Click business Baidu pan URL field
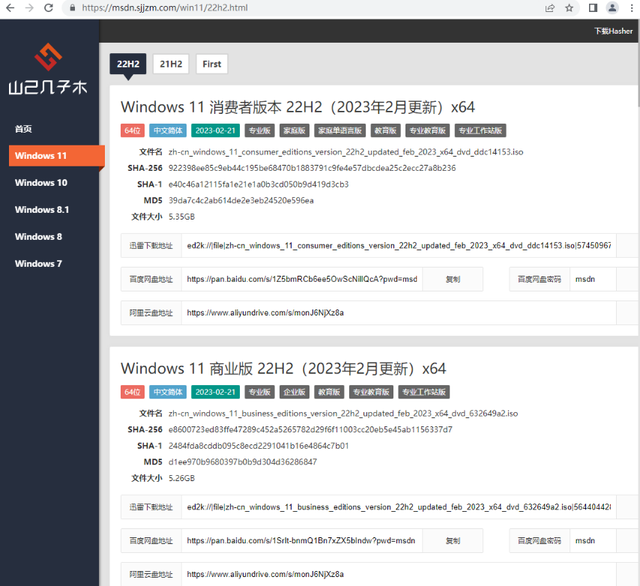Screen dimensions: 640x586 (302, 541)
